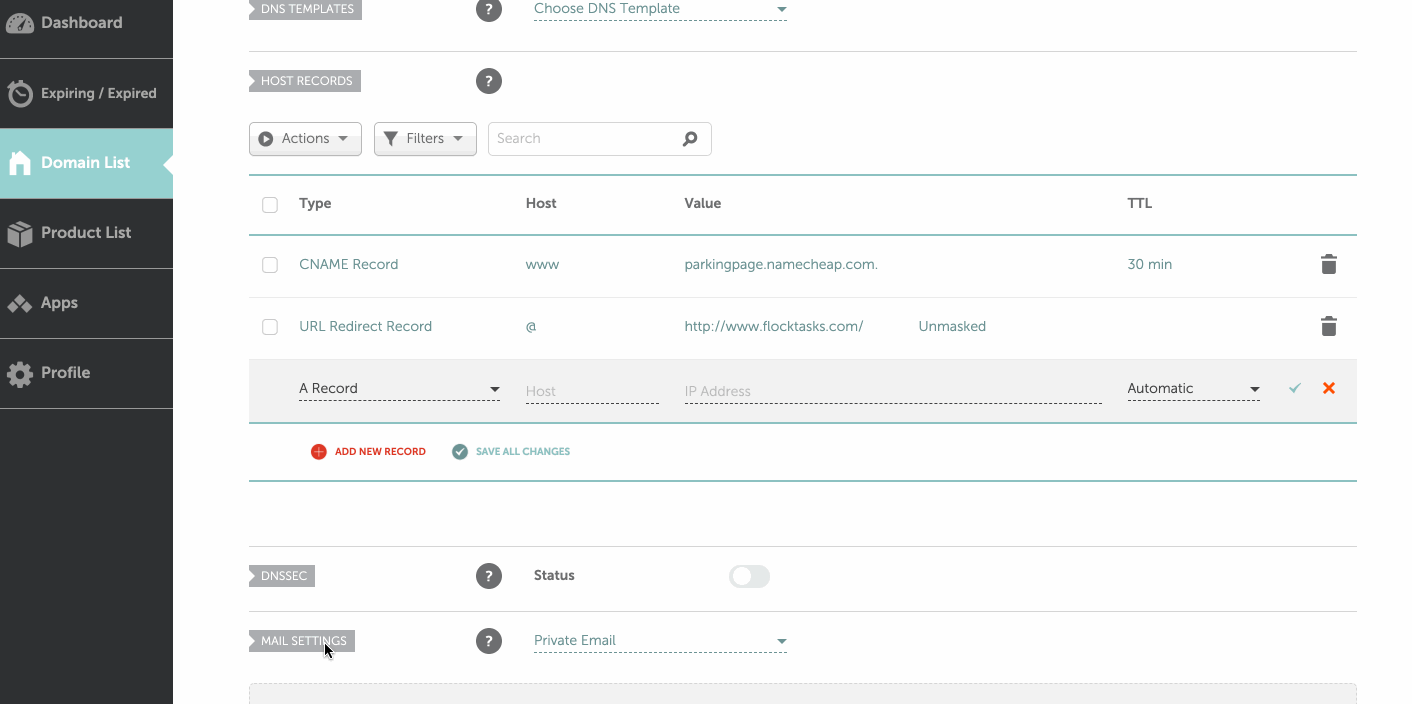Viewport: 1412px width, 704px height.
Task: Click the DNS TEMPLATES section tag
Action: 305,10
